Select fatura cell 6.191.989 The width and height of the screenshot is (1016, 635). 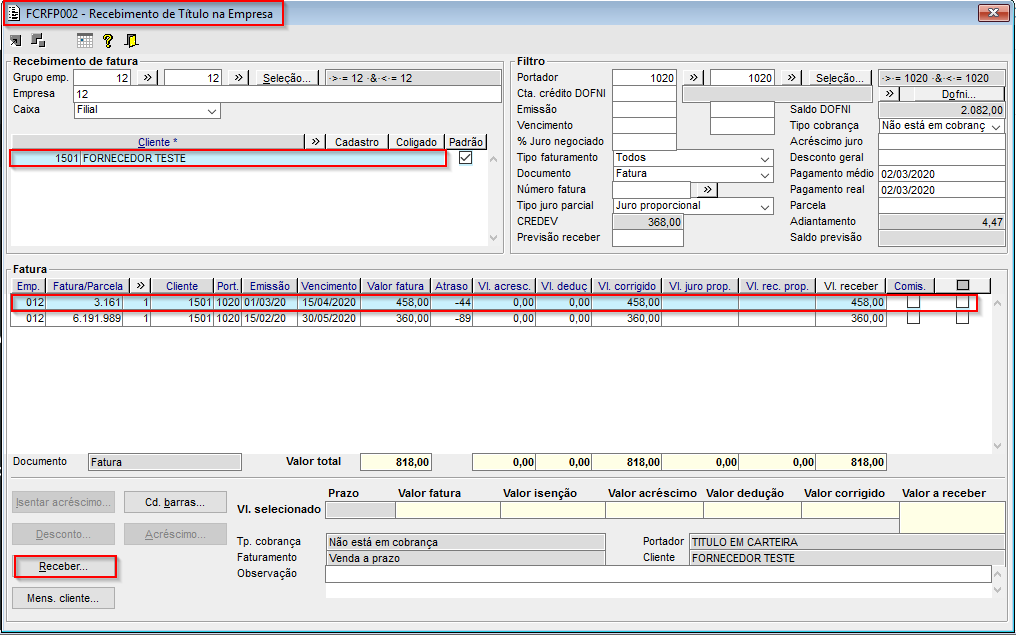[84, 318]
